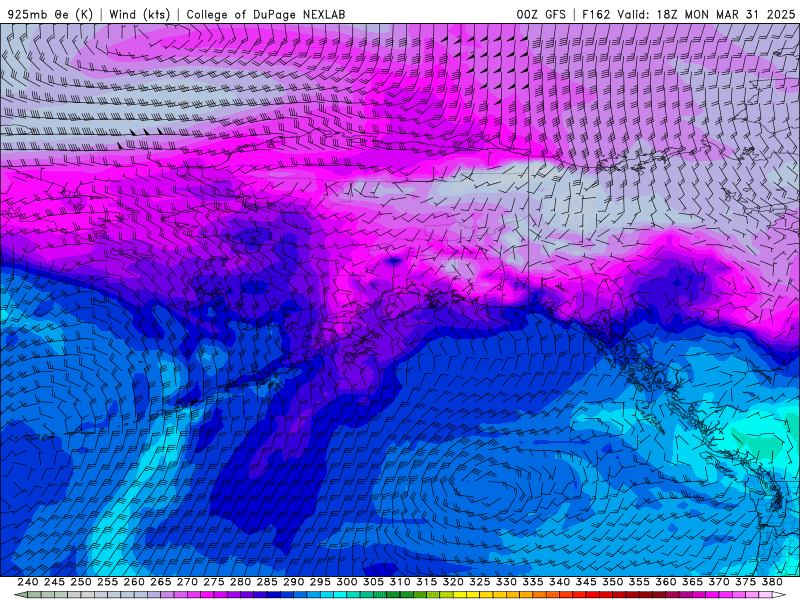
Task: Click the 300 legend value
Action: point(346,582)
